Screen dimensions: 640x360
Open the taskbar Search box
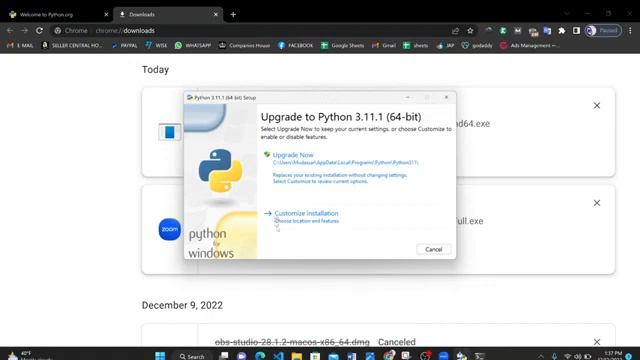pyautogui.click(x=192, y=356)
